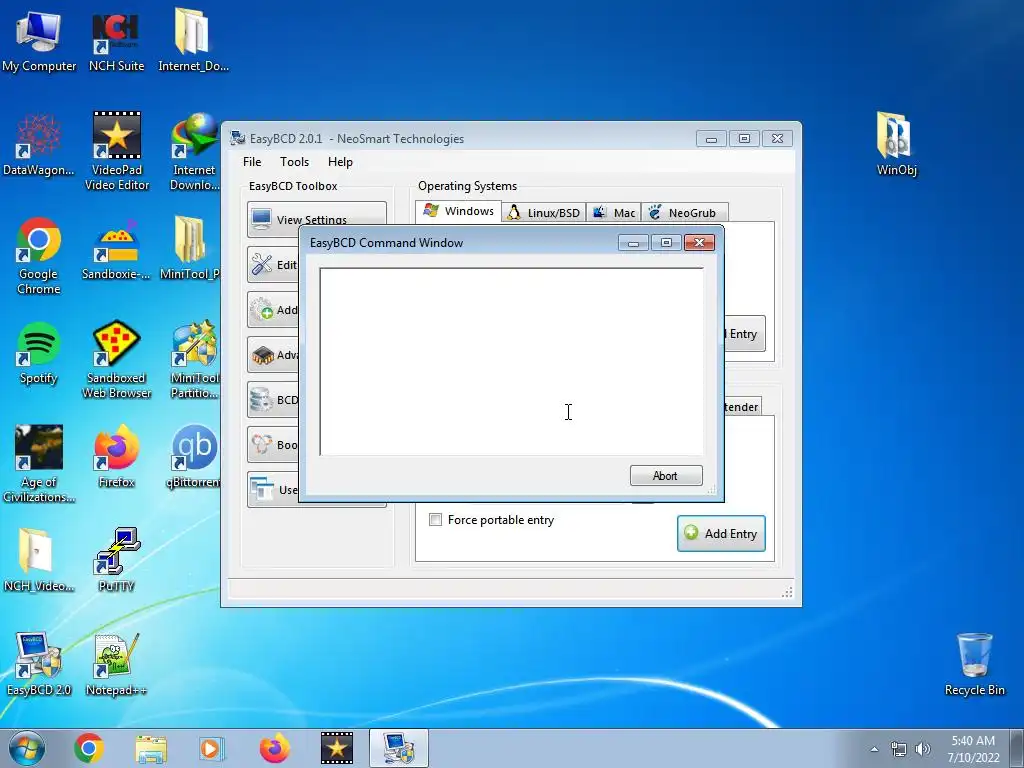
Task: Click the BCD toolbox button
Action: [x=273, y=400]
